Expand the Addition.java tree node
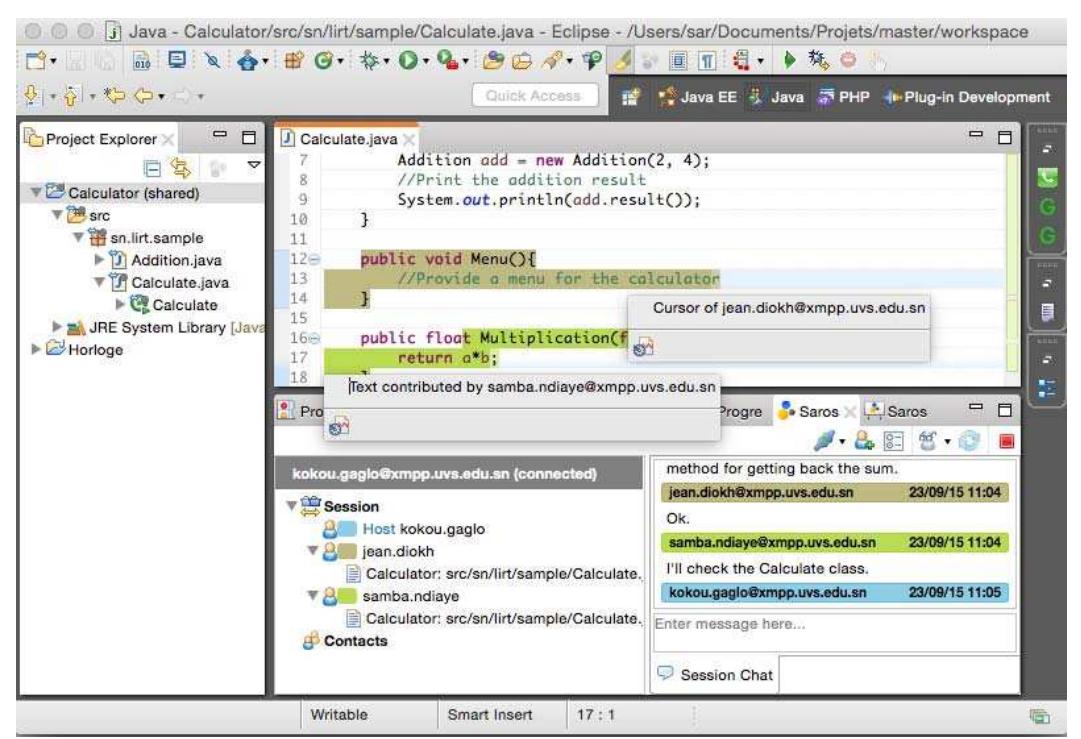 pos(99,259)
